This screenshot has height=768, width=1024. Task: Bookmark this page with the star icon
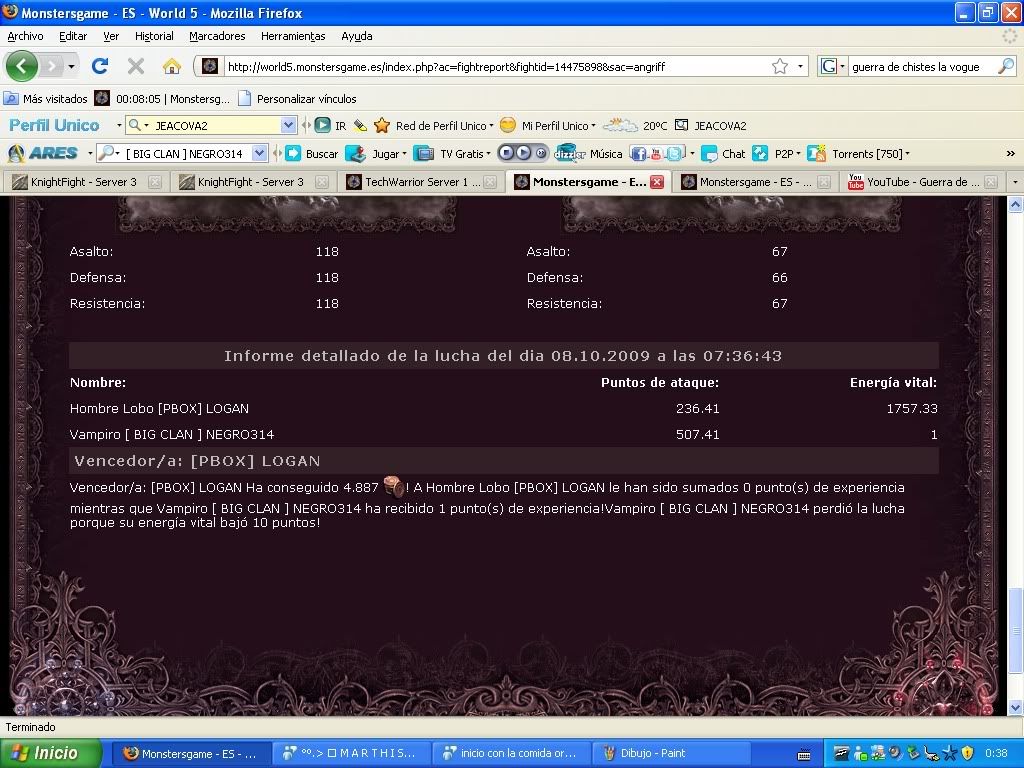tap(779, 67)
